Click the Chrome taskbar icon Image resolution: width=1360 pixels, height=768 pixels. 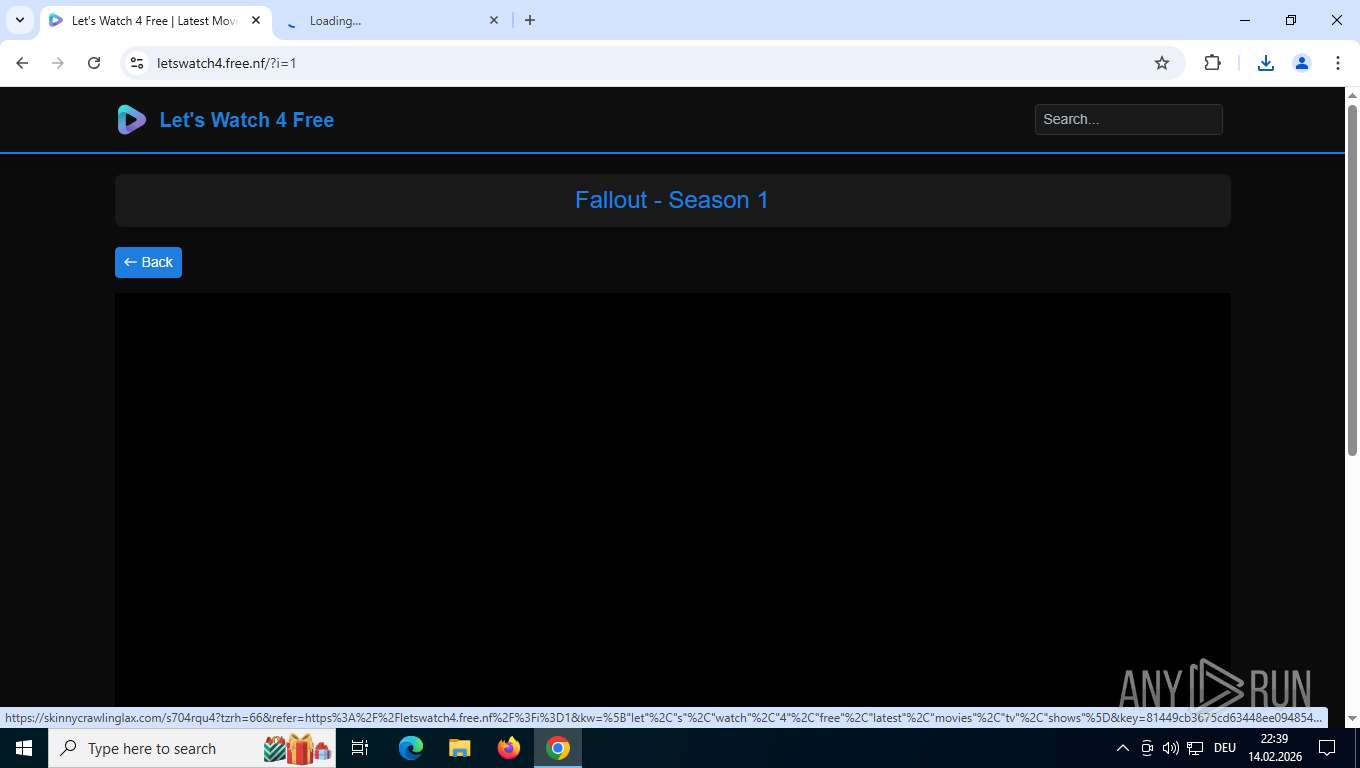click(558, 748)
